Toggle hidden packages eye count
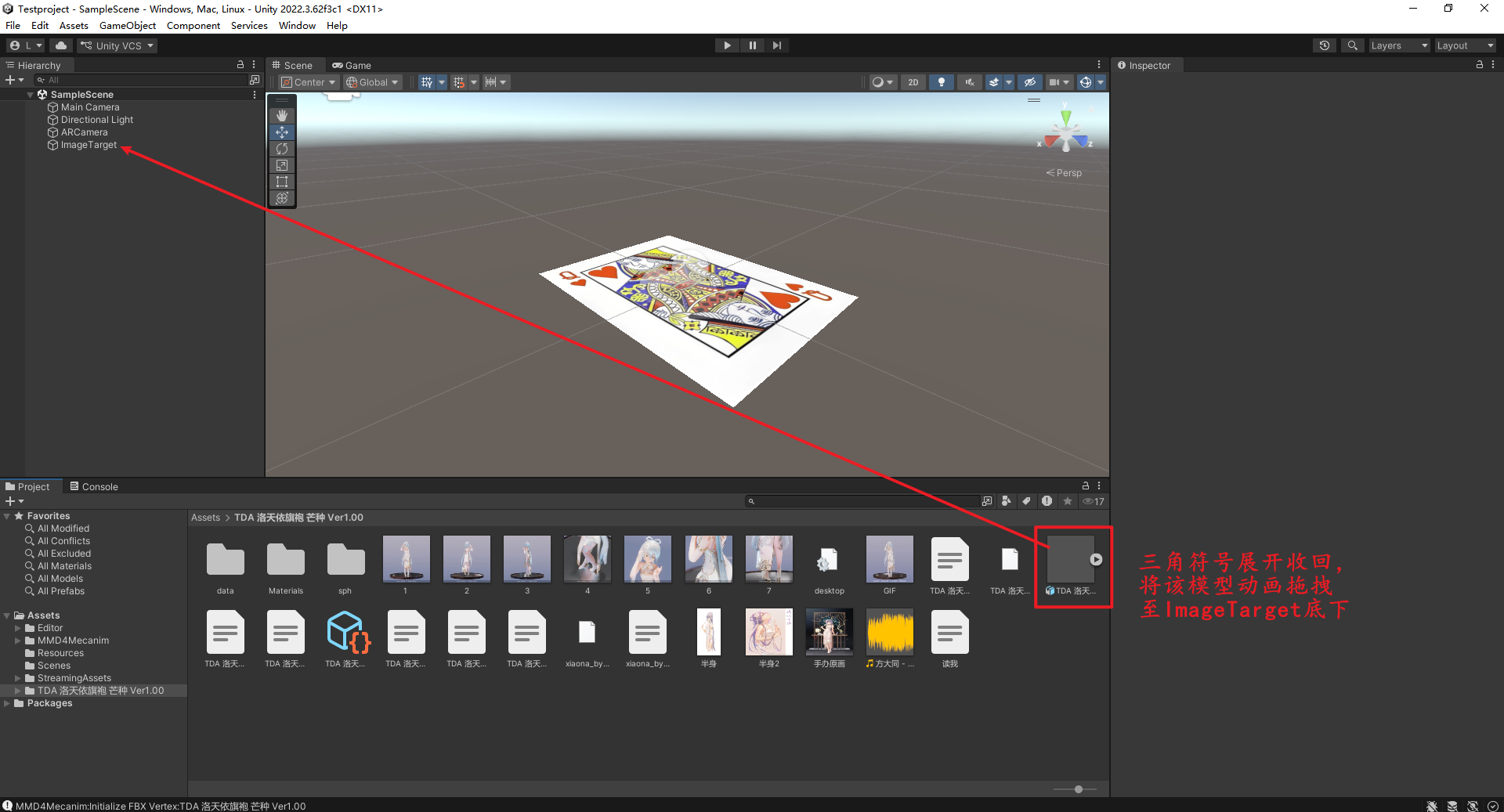Viewport: 1504px width, 812px height. pos(1093,501)
